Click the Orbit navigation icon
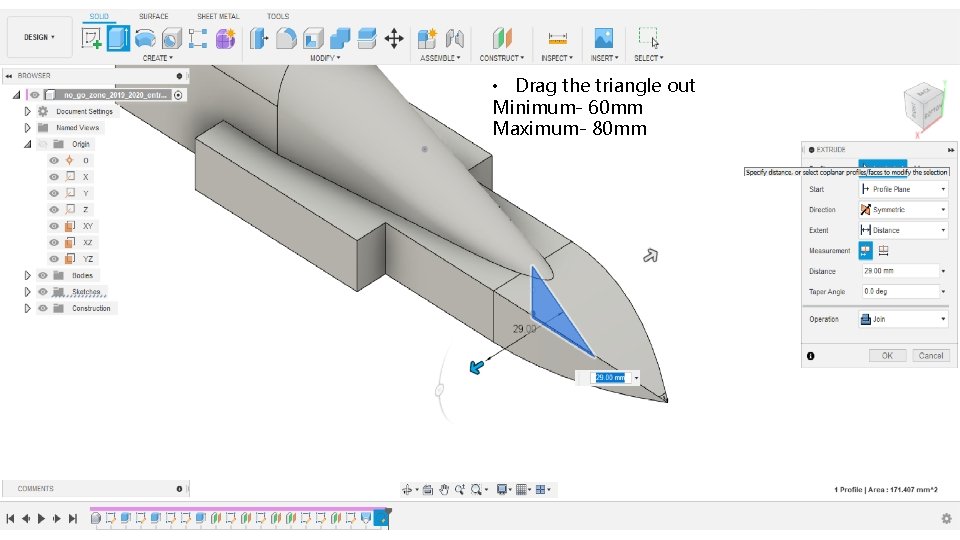 coord(407,489)
